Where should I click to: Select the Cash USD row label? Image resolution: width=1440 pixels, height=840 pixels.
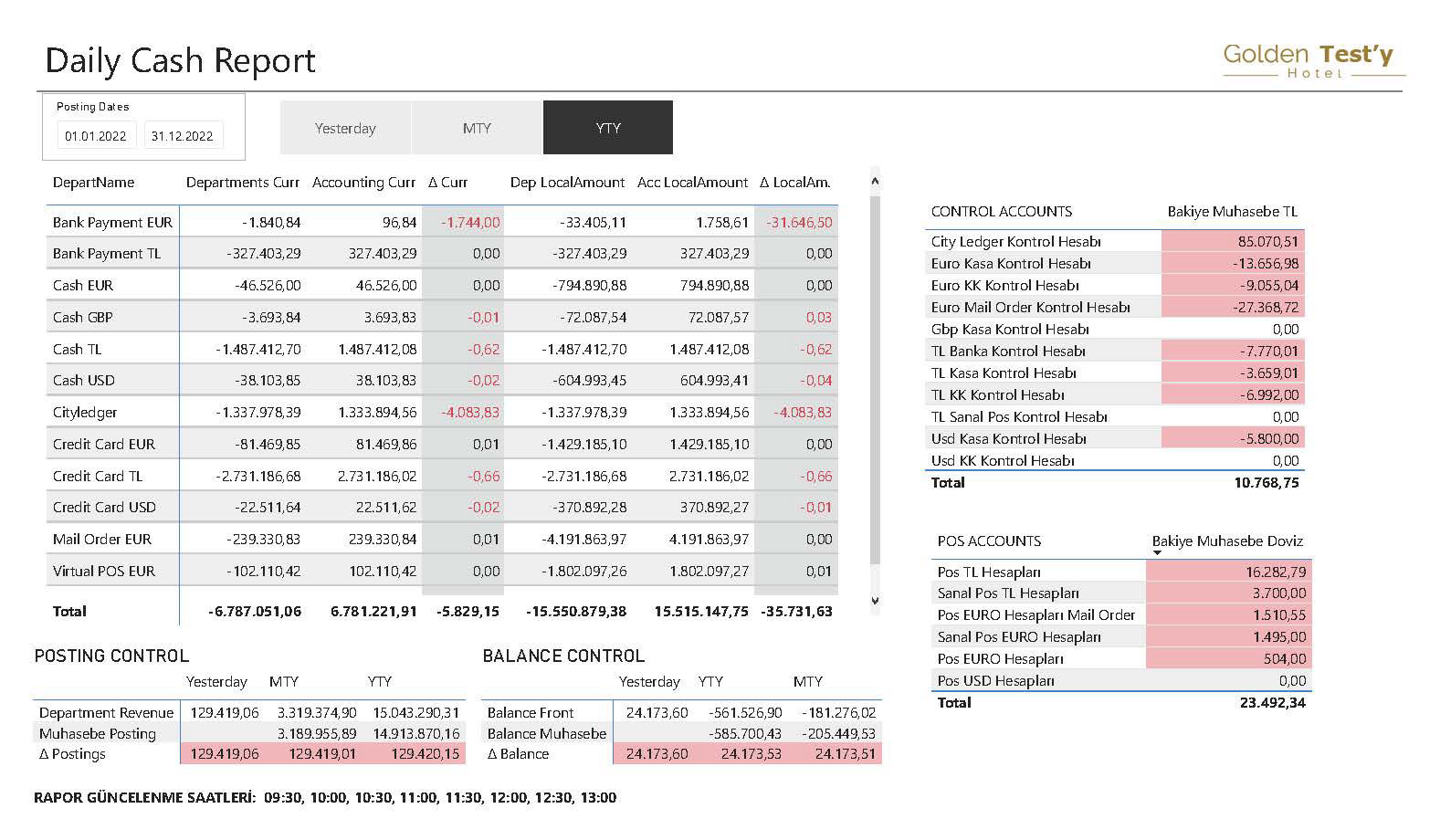(x=83, y=381)
